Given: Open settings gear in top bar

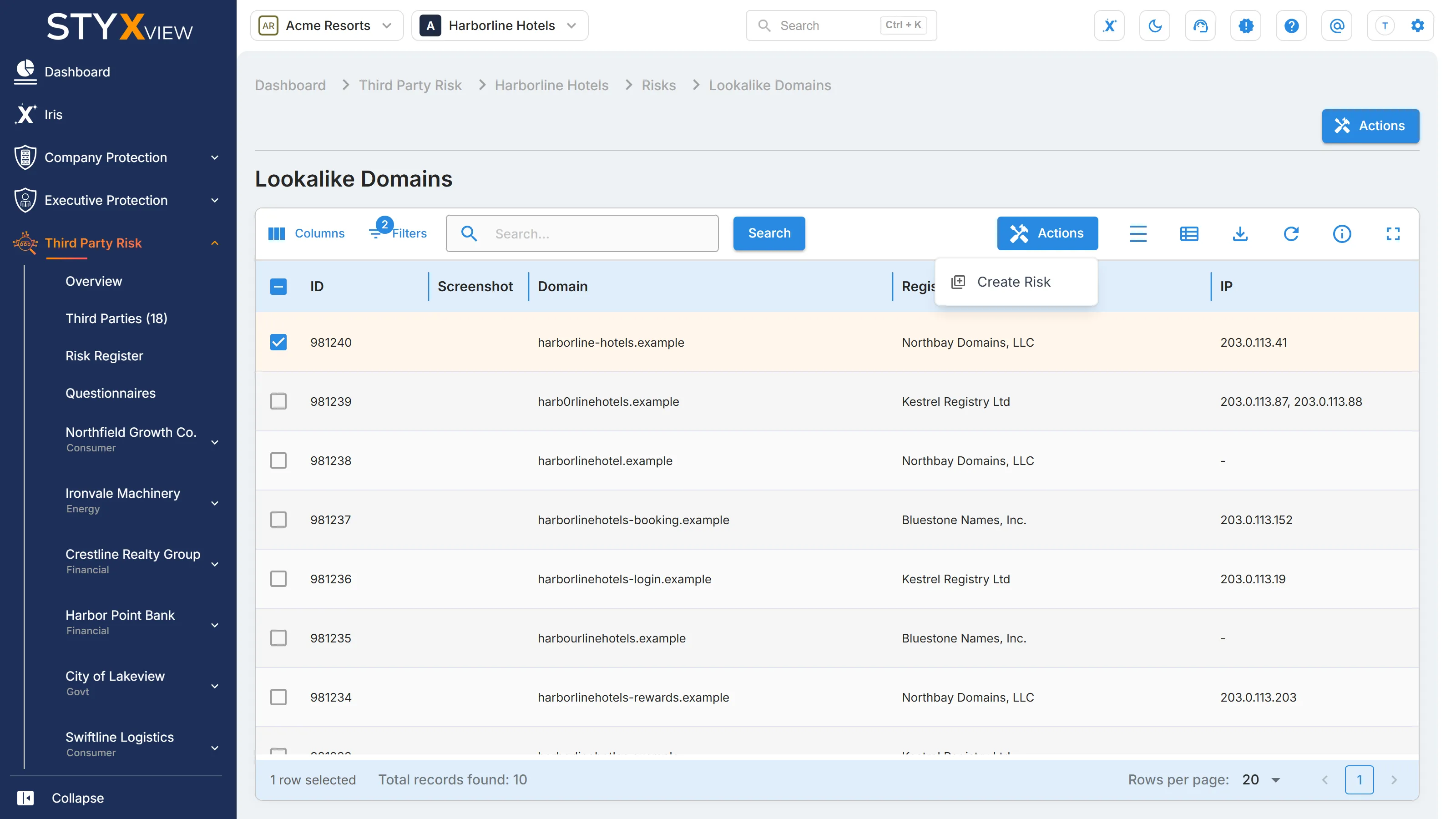Looking at the screenshot, I should [x=1417, y=25].
